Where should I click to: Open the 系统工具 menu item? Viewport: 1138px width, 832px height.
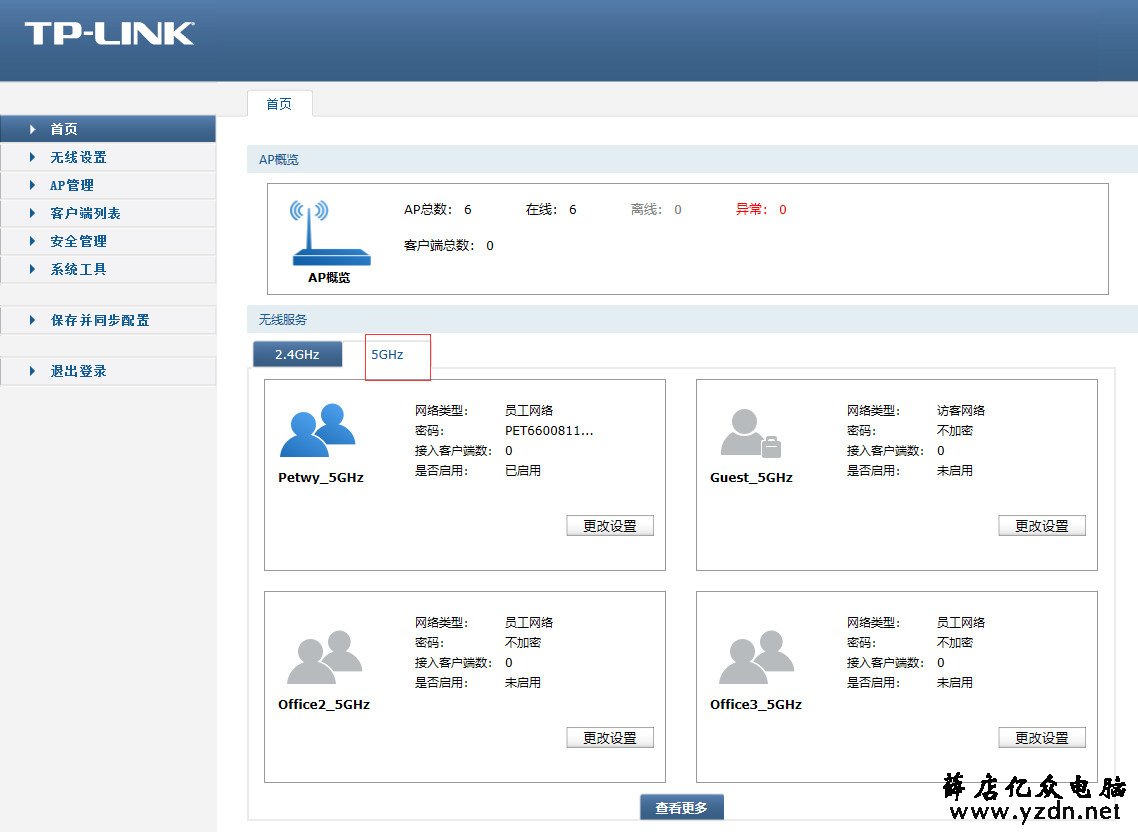(108, 269)
